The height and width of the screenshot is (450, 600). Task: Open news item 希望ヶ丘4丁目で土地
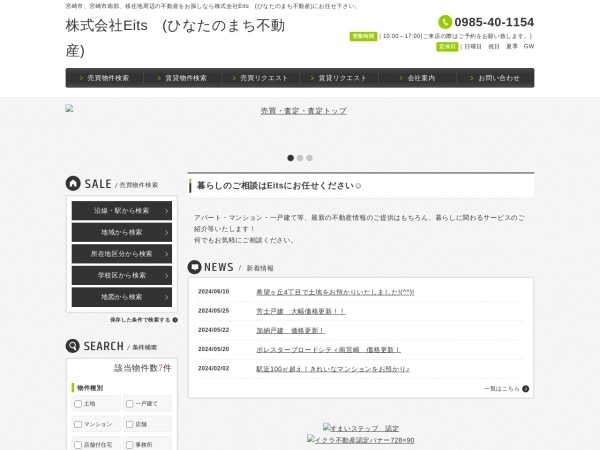(335, 292)
